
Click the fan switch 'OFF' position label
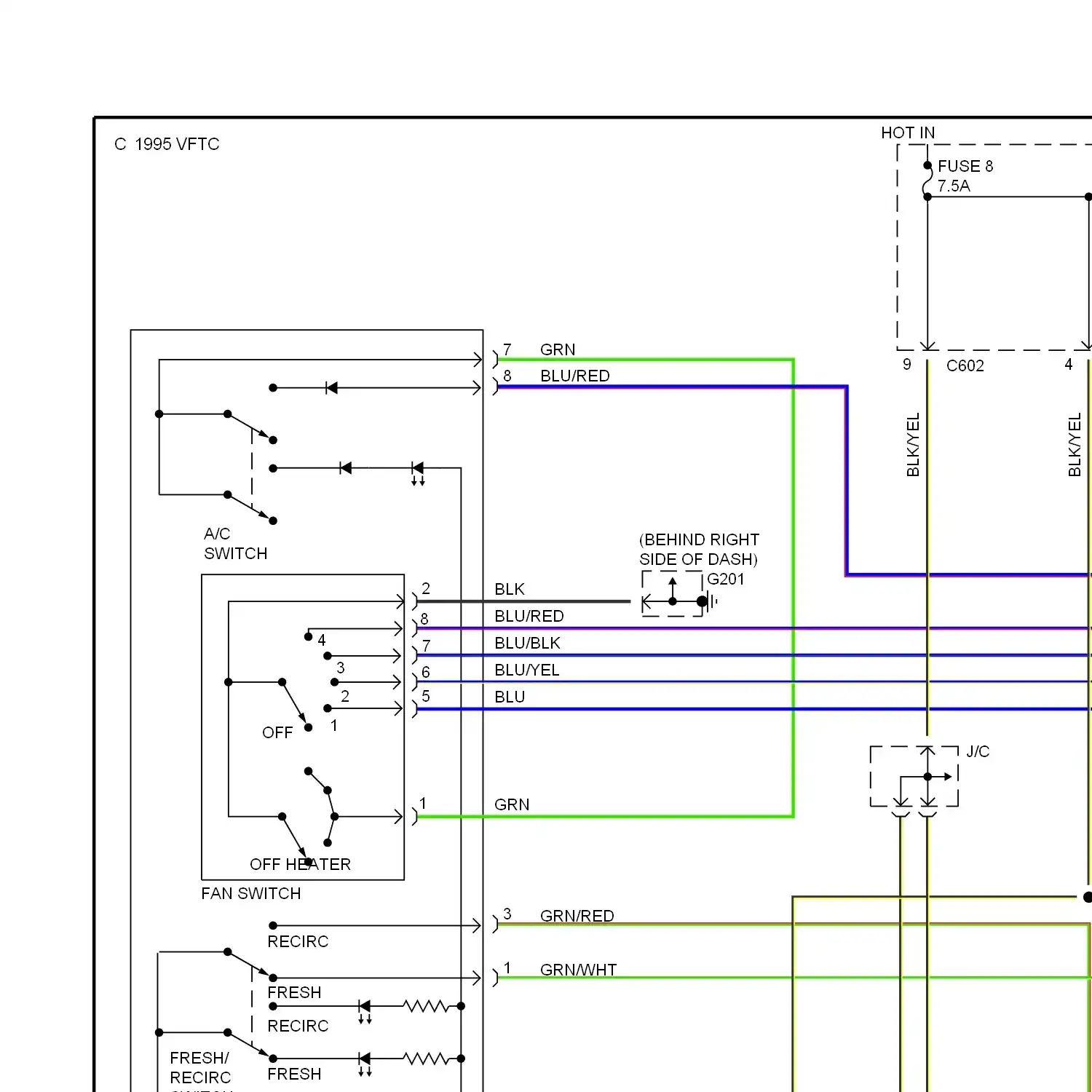click(277, 732)
